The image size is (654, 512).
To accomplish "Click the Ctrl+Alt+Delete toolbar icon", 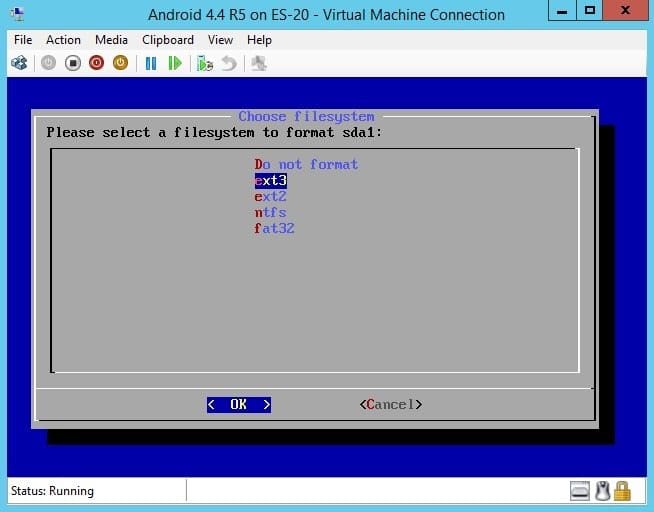I will 19,63.
